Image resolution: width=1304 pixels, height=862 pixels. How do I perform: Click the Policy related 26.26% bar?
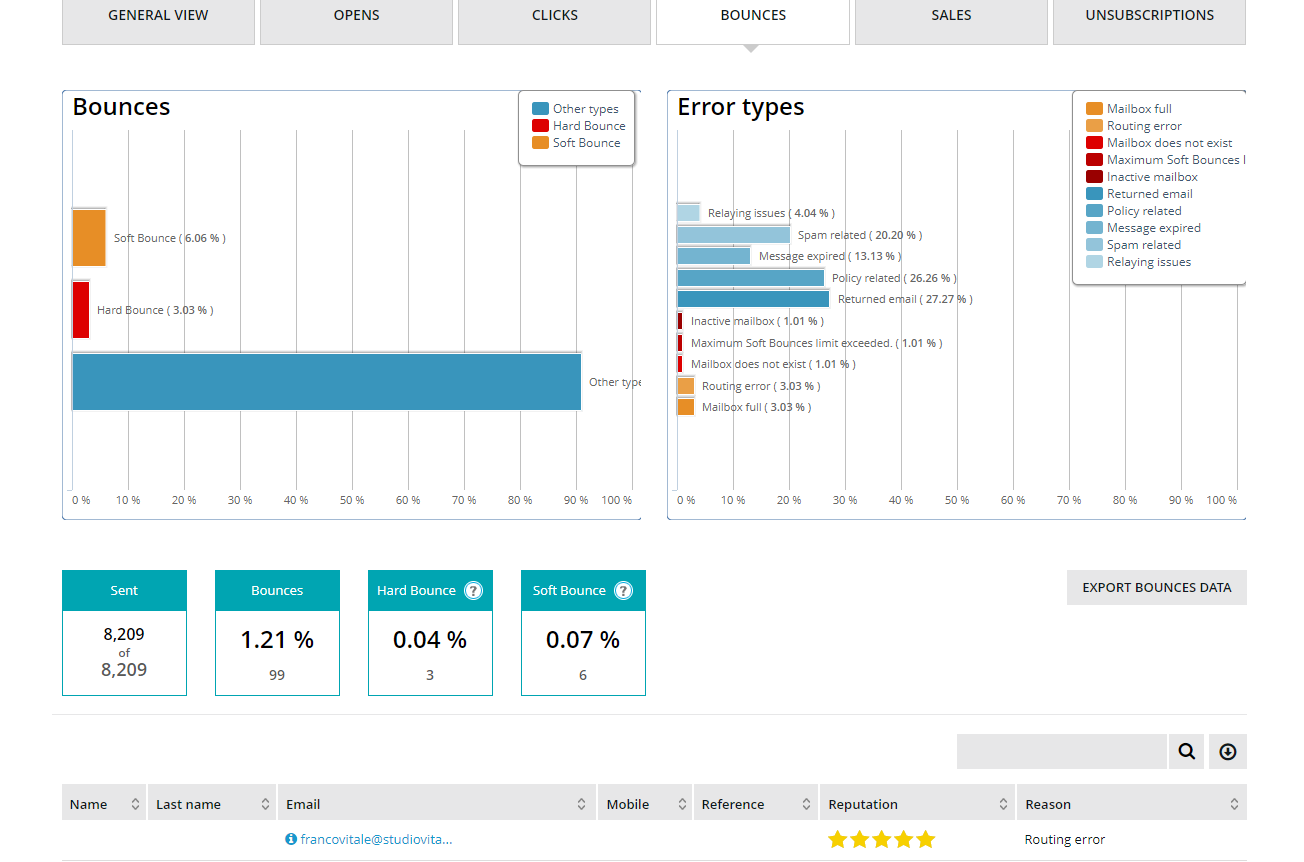[751, 278]
